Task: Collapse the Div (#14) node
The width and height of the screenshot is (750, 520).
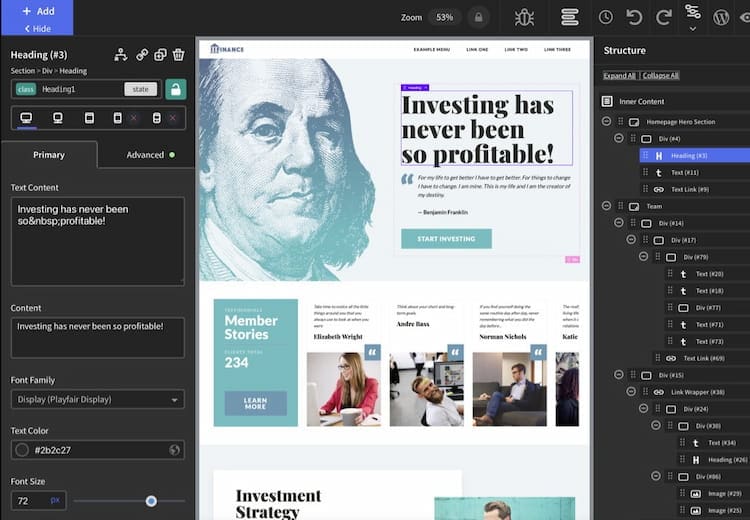Action: (618, 222)
